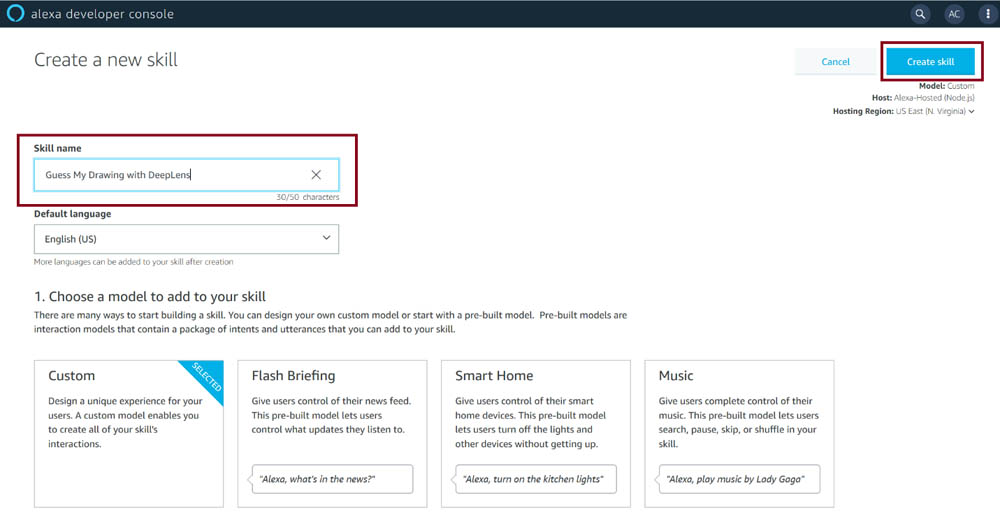Click 'More languages can be added' hint text
Screen dimensions: 1000x515
tap(133, 262)
